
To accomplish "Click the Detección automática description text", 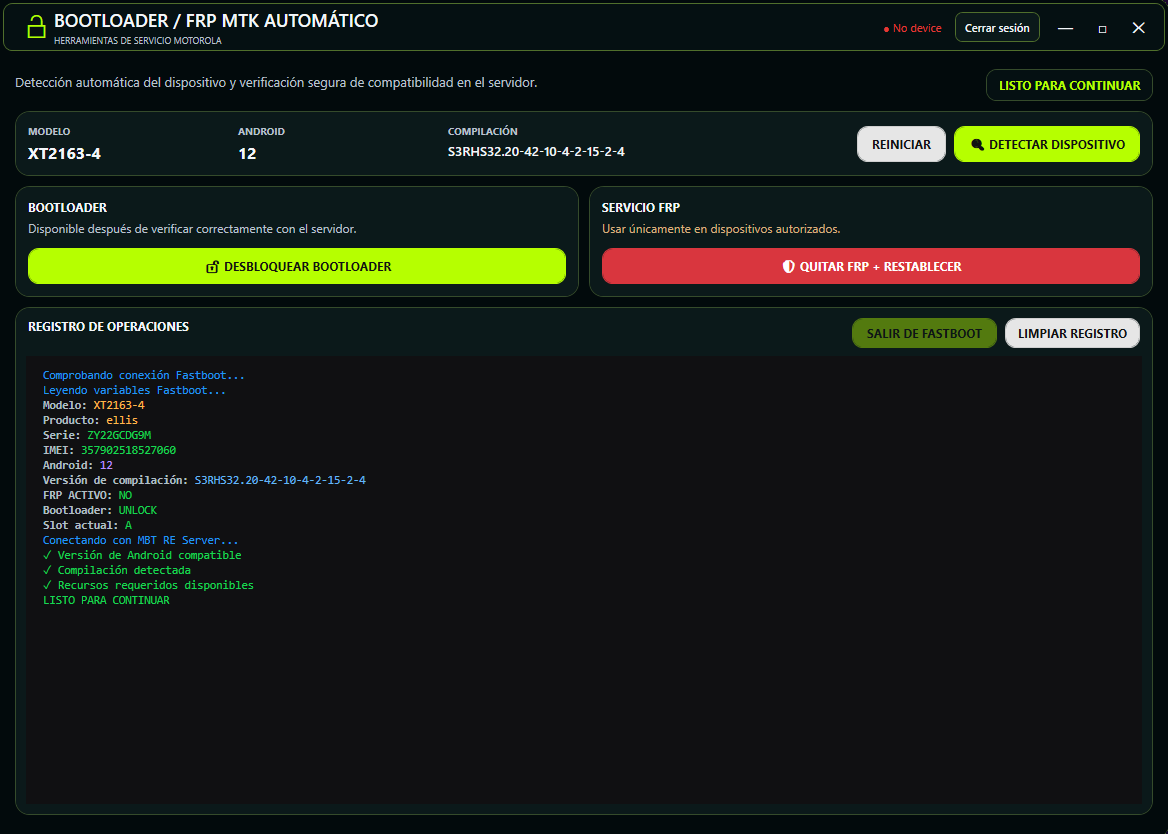I will [x=276, y=83].
